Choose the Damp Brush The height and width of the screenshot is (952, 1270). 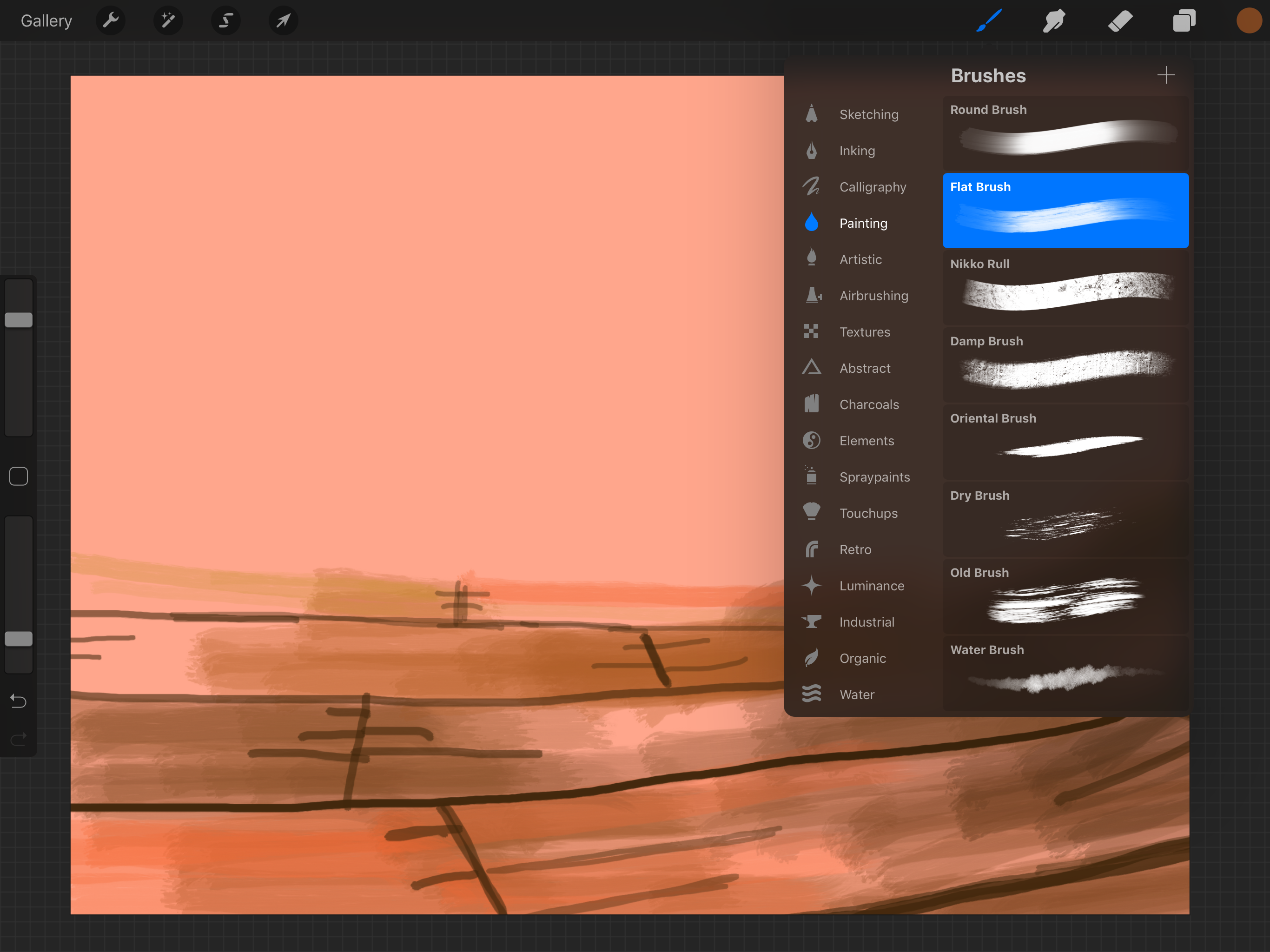point(1065,364)
